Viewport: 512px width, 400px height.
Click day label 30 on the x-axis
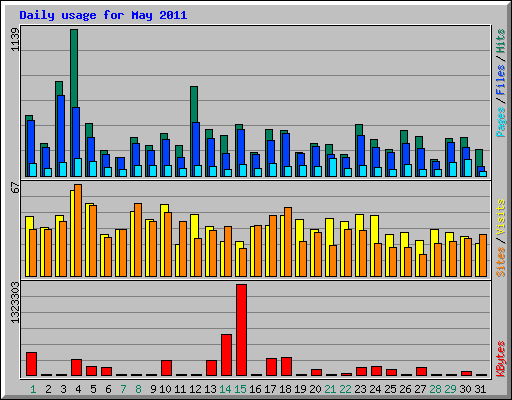465,389
